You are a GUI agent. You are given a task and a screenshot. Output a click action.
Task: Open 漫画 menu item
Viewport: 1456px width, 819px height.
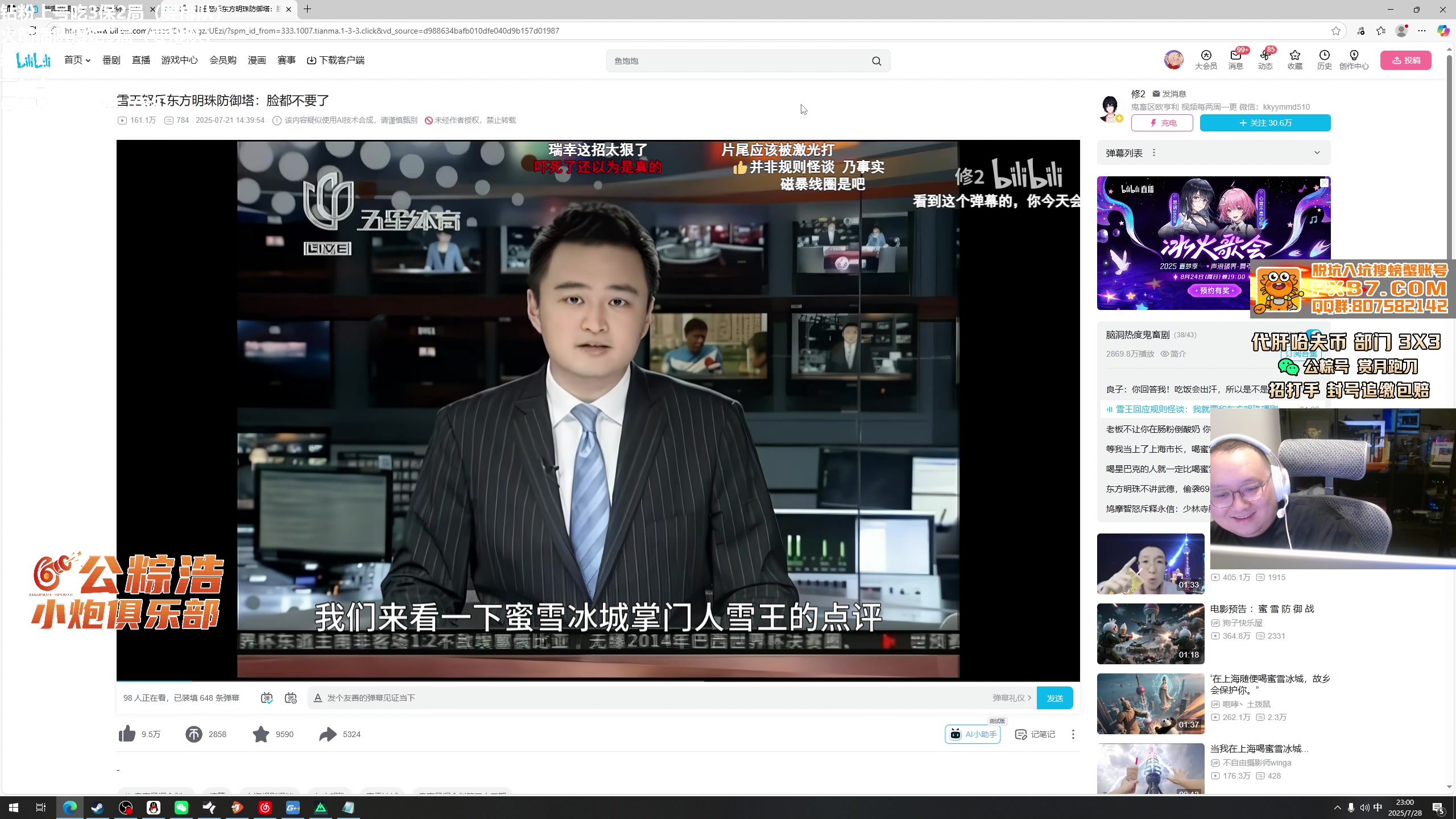[x=257, y=60]
